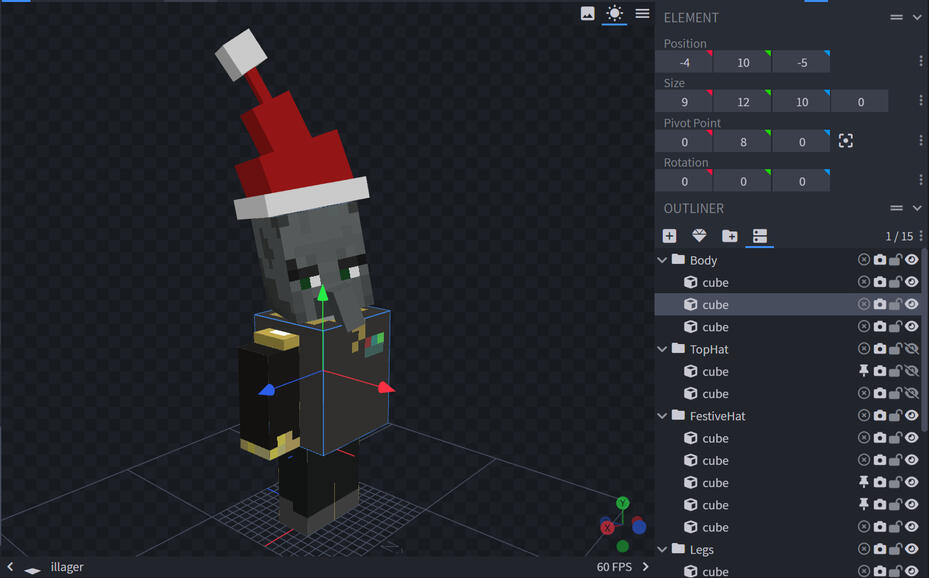
Task: Click the Add Mesh icon in Outliner
Action: pos(699,236)
